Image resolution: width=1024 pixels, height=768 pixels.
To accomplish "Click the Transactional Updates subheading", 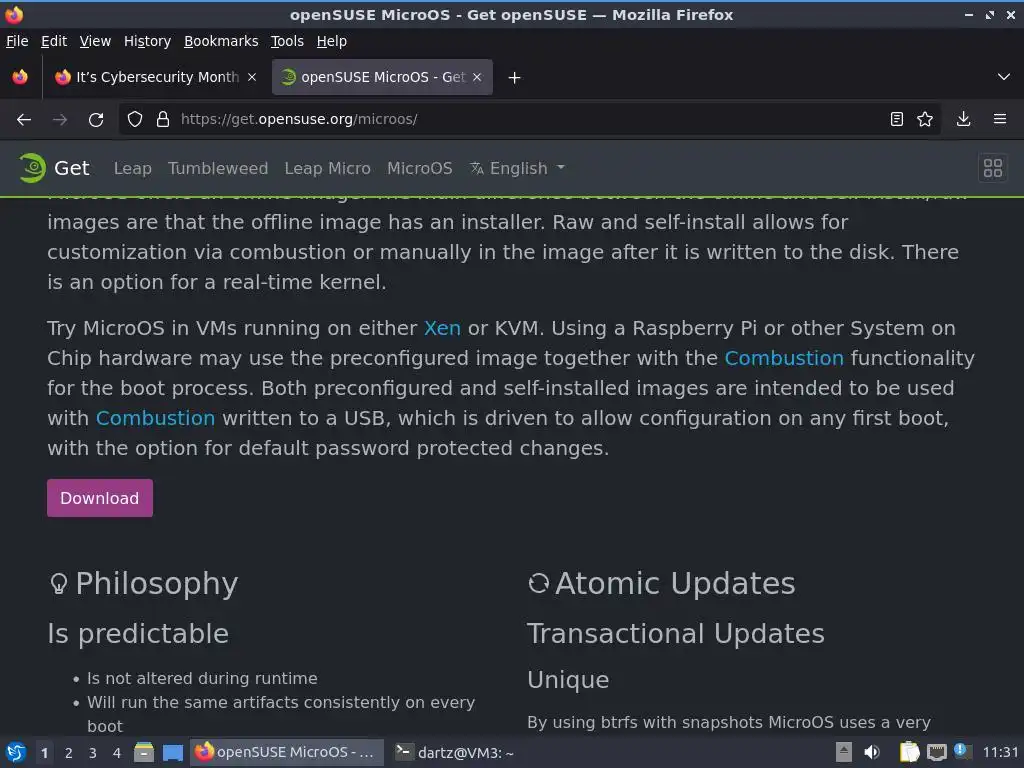I will click(676, 633).
